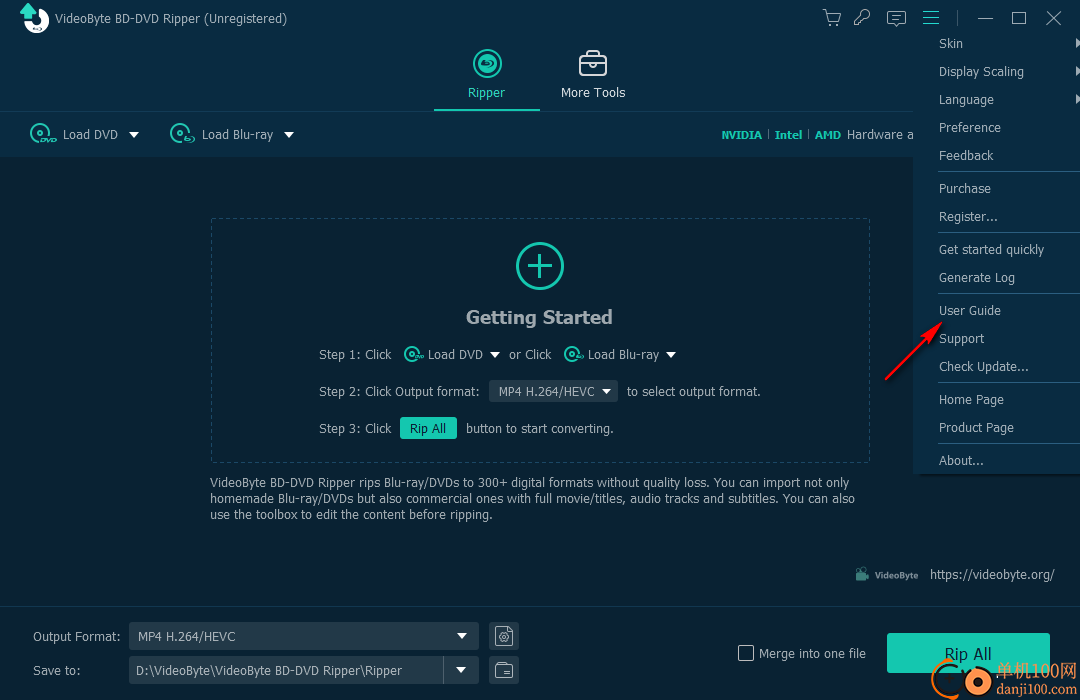
Task: Click the Save to path field
Action: point(286,670)
